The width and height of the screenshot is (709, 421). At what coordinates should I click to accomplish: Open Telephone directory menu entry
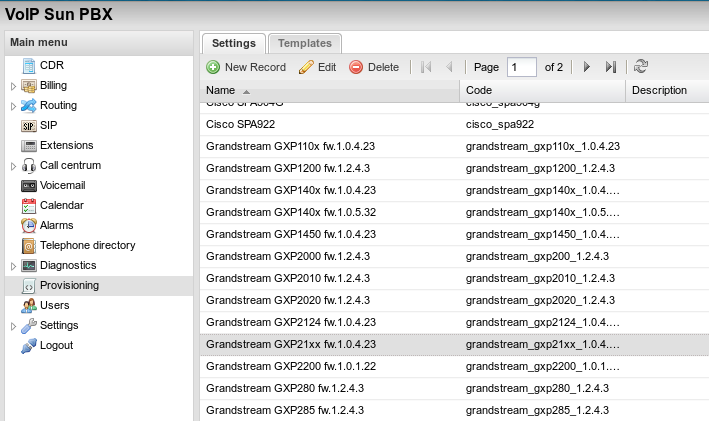tap(88, 246)
